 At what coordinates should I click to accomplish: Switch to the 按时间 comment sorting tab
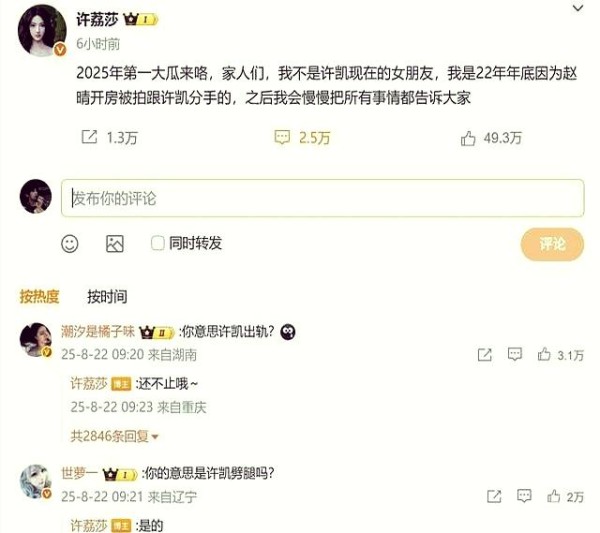(107, 297)
